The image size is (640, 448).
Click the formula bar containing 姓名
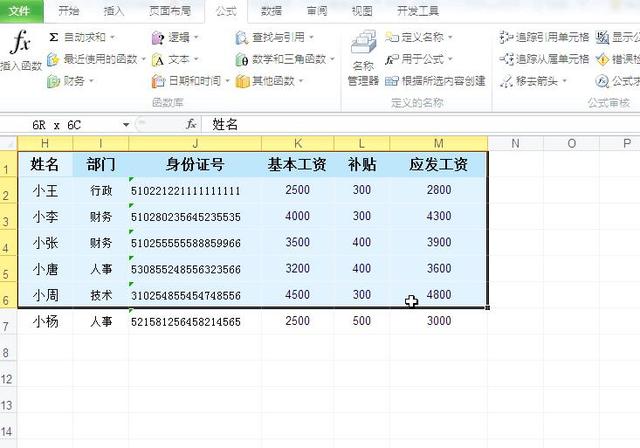(x=420, y=124)
